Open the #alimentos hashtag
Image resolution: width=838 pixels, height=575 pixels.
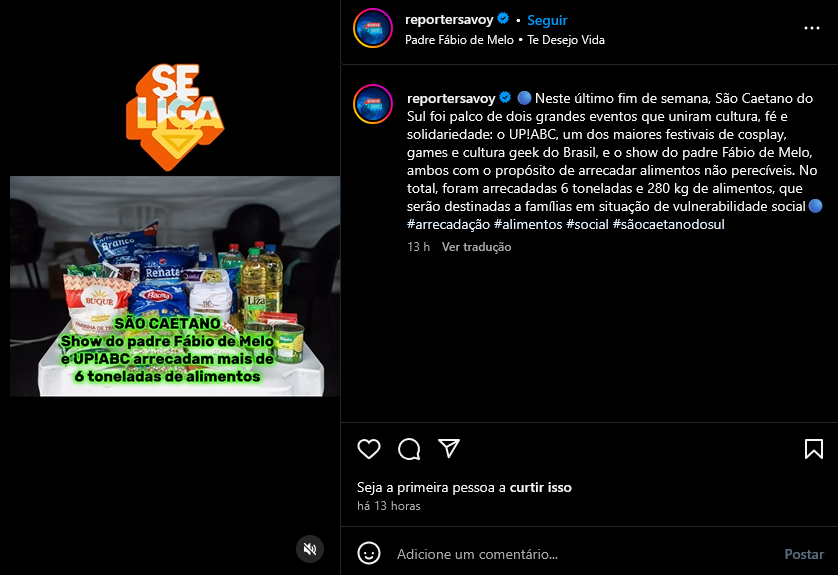[527, 224]
